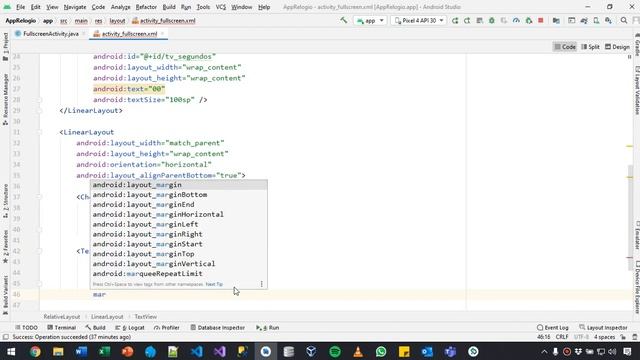Click the UTF-8 encoding indicator

(581, 337)
